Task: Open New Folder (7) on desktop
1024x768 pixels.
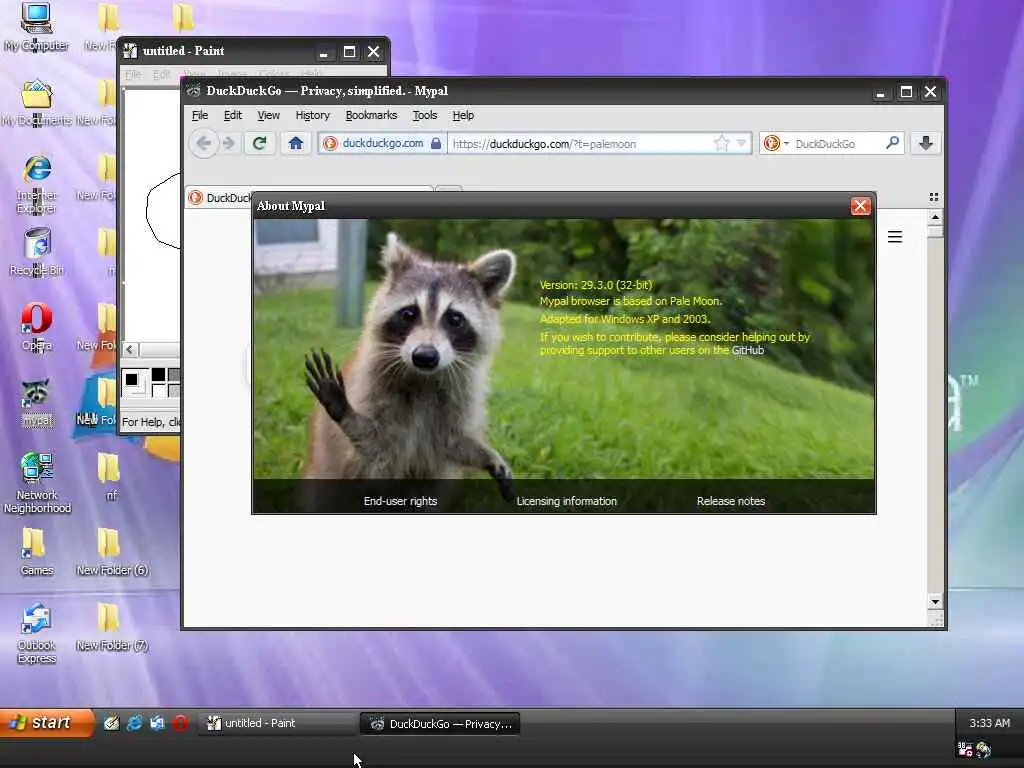Action: coord(112,628)
